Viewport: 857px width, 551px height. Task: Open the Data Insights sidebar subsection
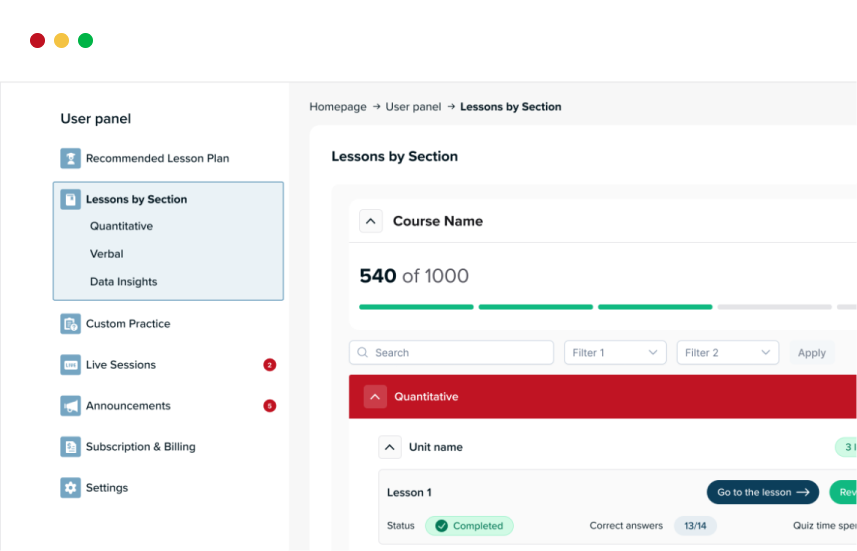point(124,282)
